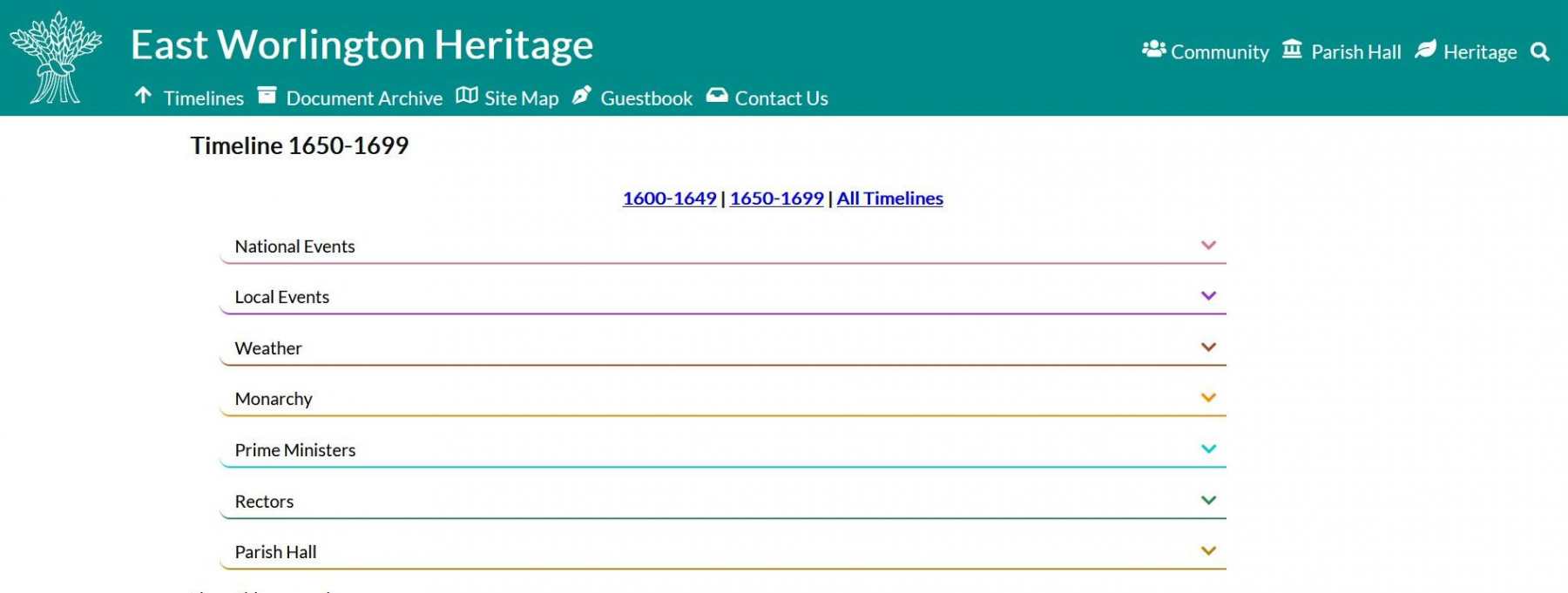Expand the National Events section chevron
Screen dimensions: 1568x593
point(1208,246)
